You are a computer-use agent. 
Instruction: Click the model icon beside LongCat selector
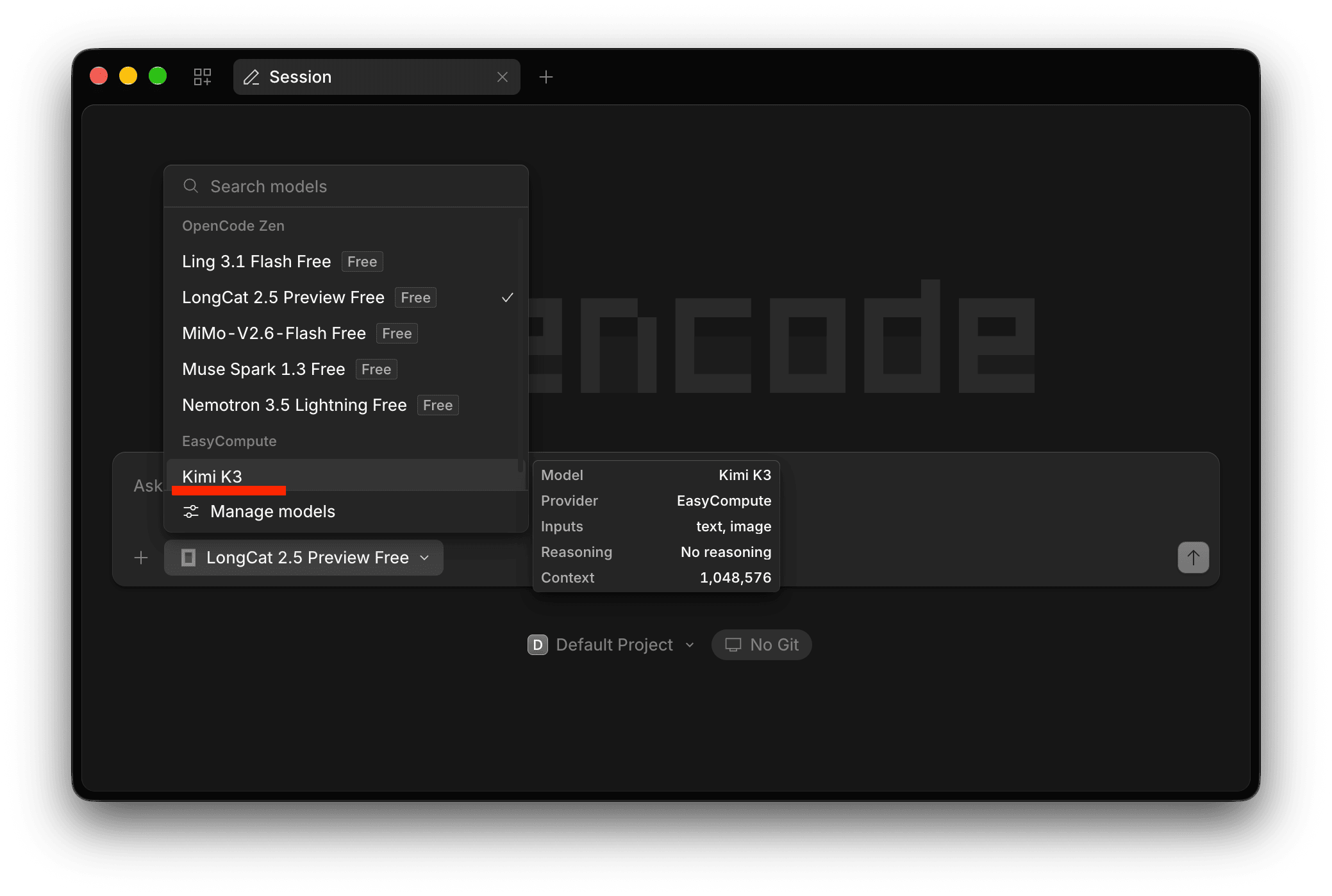[188, 558]
